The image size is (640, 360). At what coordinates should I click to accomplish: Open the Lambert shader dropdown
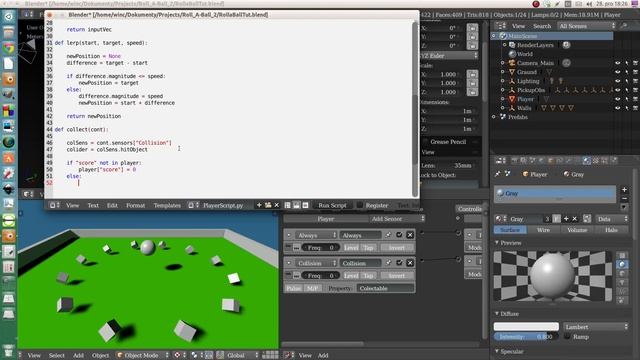pyautogui.click(x=596, y=327)
